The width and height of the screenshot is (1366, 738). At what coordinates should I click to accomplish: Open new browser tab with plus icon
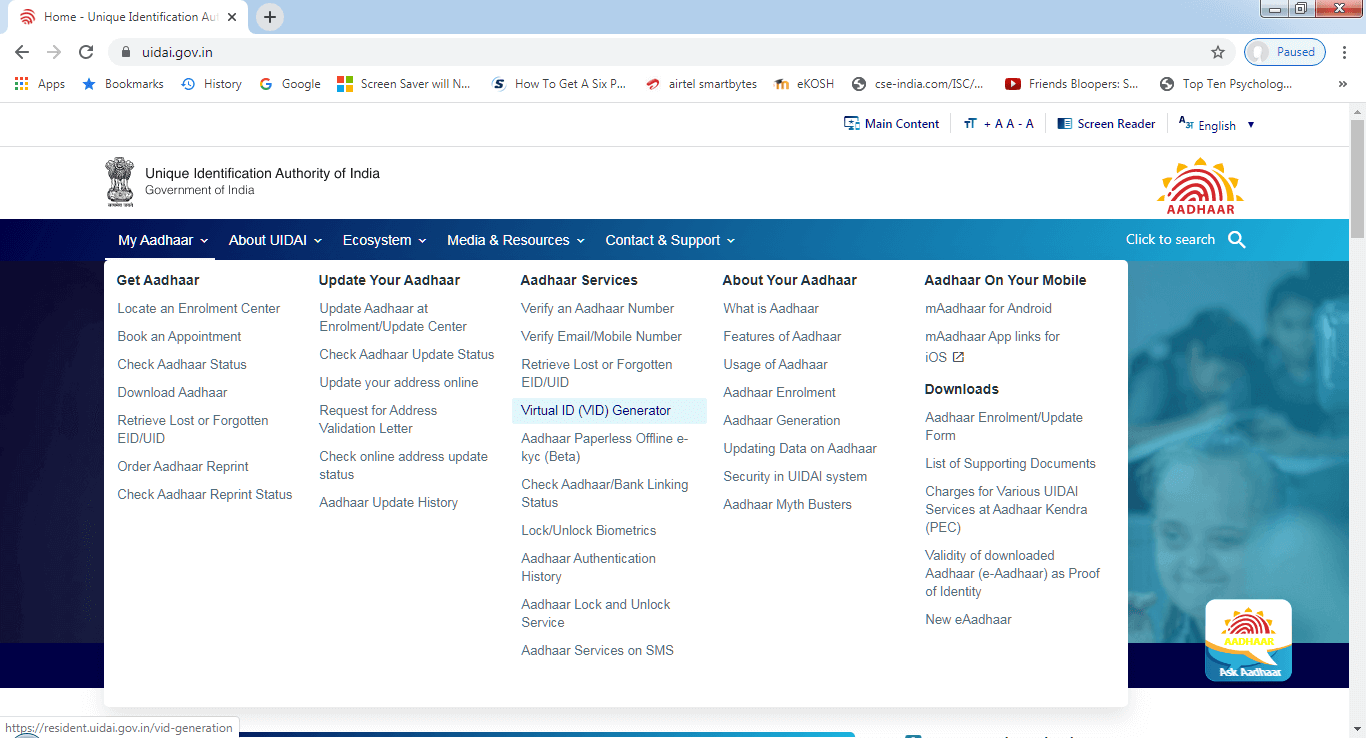[270, 17]
